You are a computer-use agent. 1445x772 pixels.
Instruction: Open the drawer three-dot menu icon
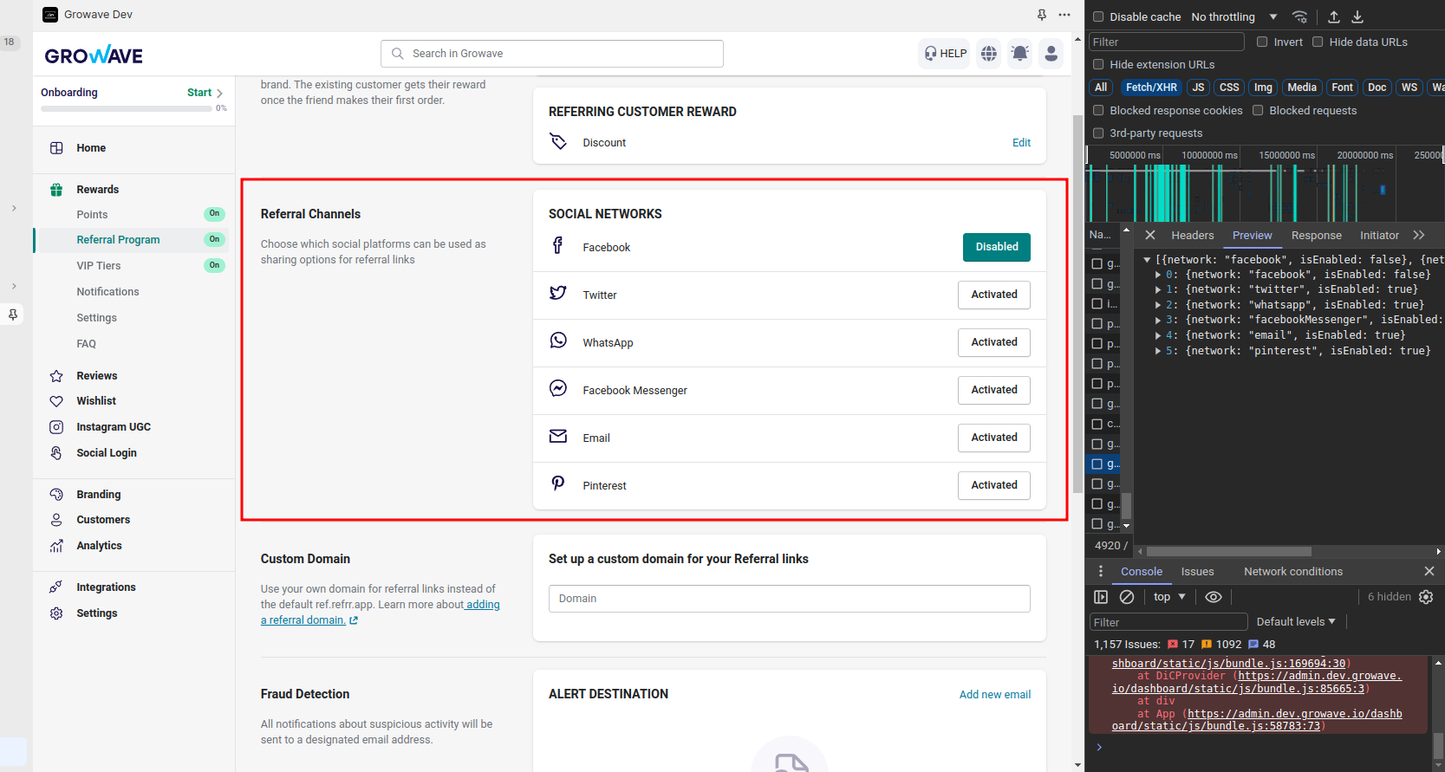tap(1101, 572)
